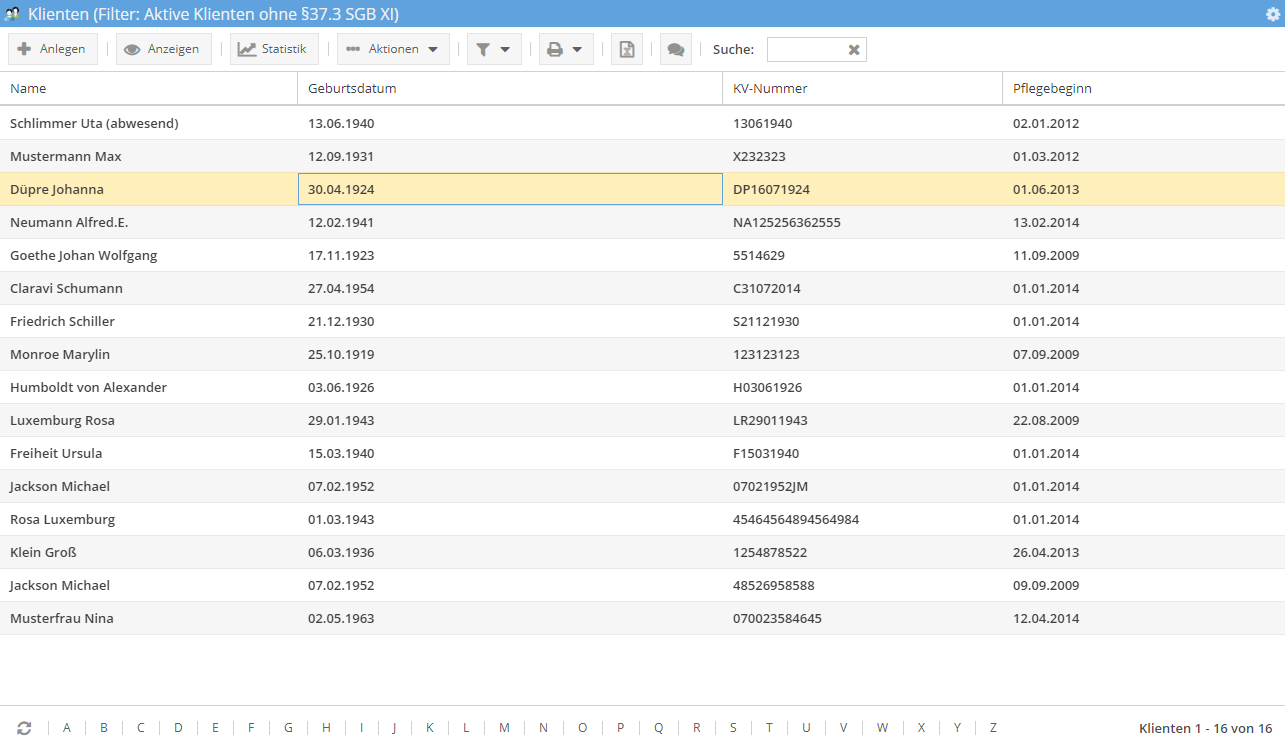Click the refresh icon in bottom bar
The width and height of the screenshot is (1285, 749).
tap(24, 728)
